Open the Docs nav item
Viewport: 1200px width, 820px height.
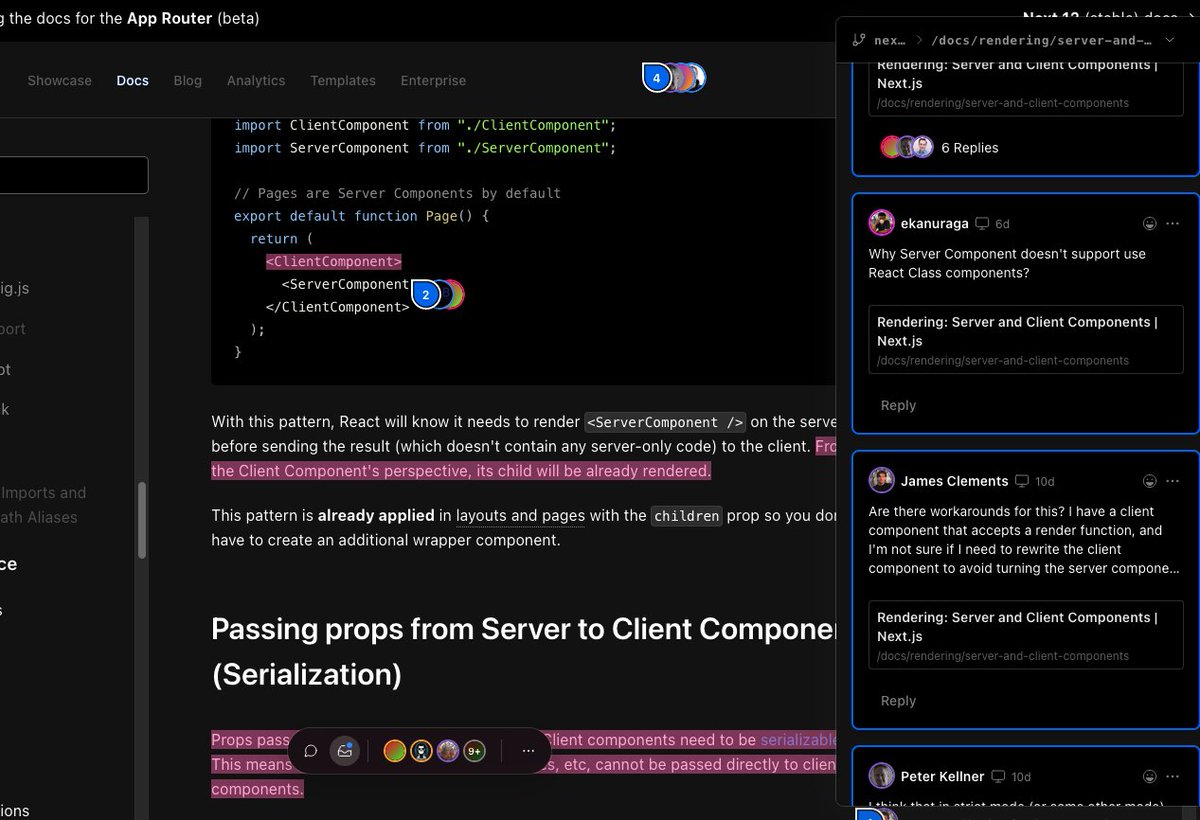tap(132, 80)
